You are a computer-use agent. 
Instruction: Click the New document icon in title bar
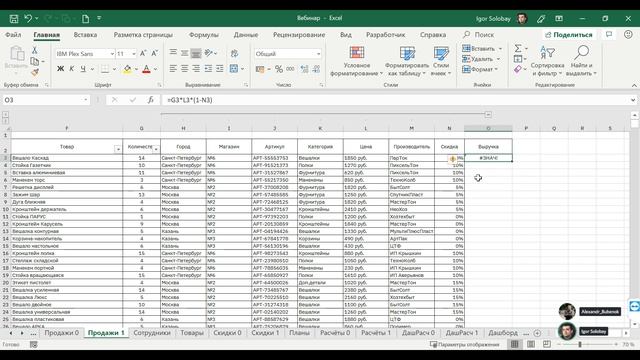click(85, 19)
